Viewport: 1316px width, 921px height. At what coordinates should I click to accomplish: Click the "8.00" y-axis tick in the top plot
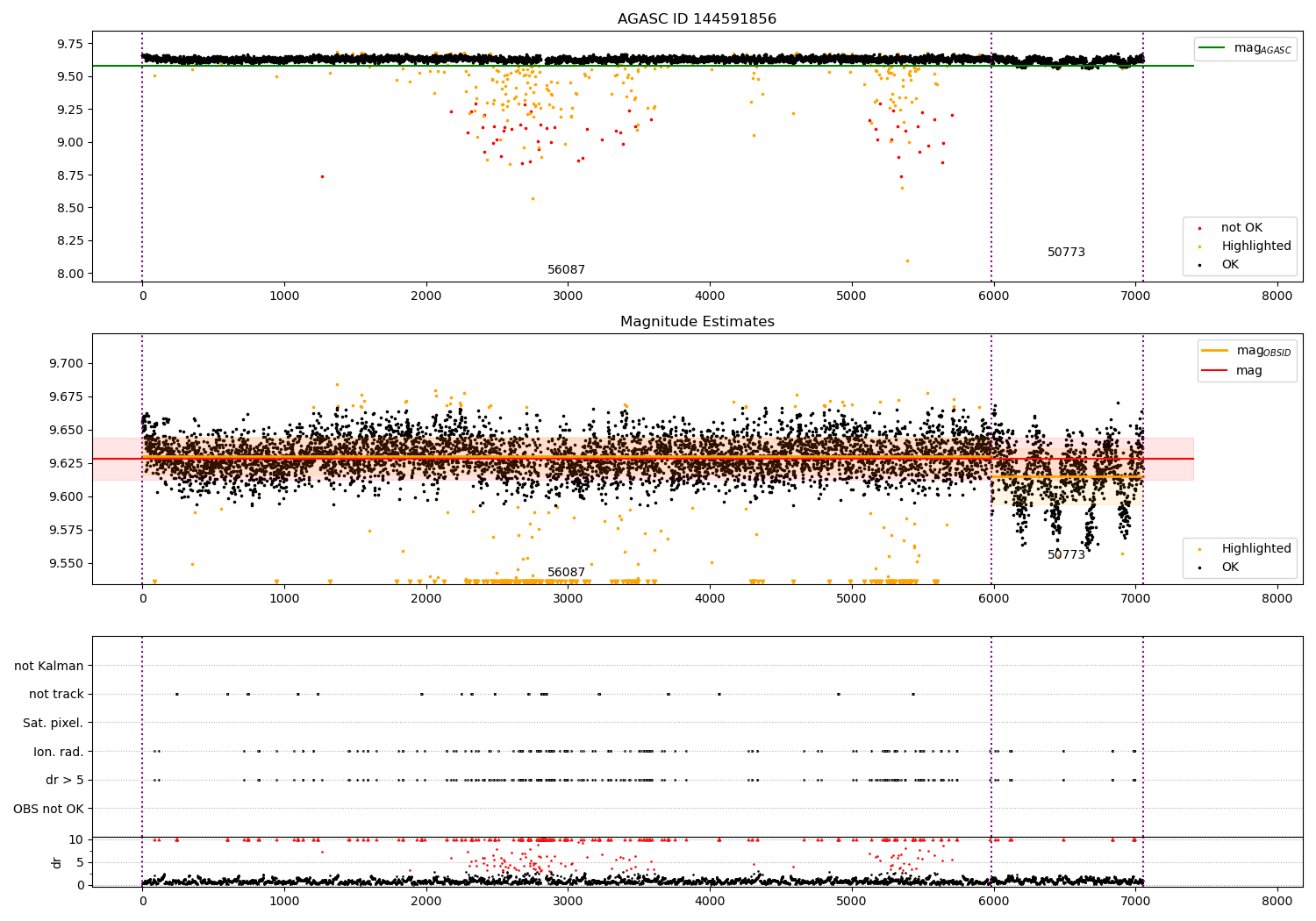(70, 274)
